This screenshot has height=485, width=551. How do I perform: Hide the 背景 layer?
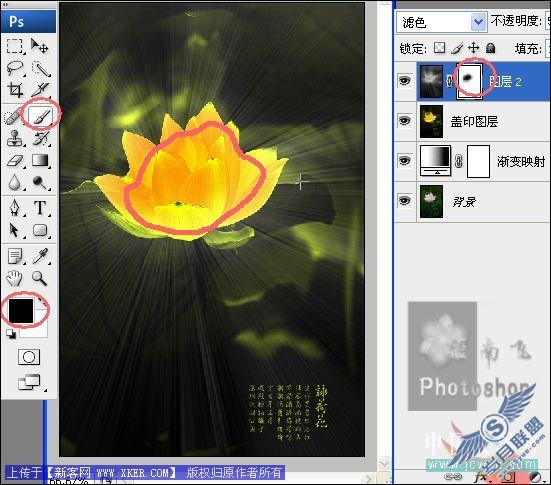[404, 200]
